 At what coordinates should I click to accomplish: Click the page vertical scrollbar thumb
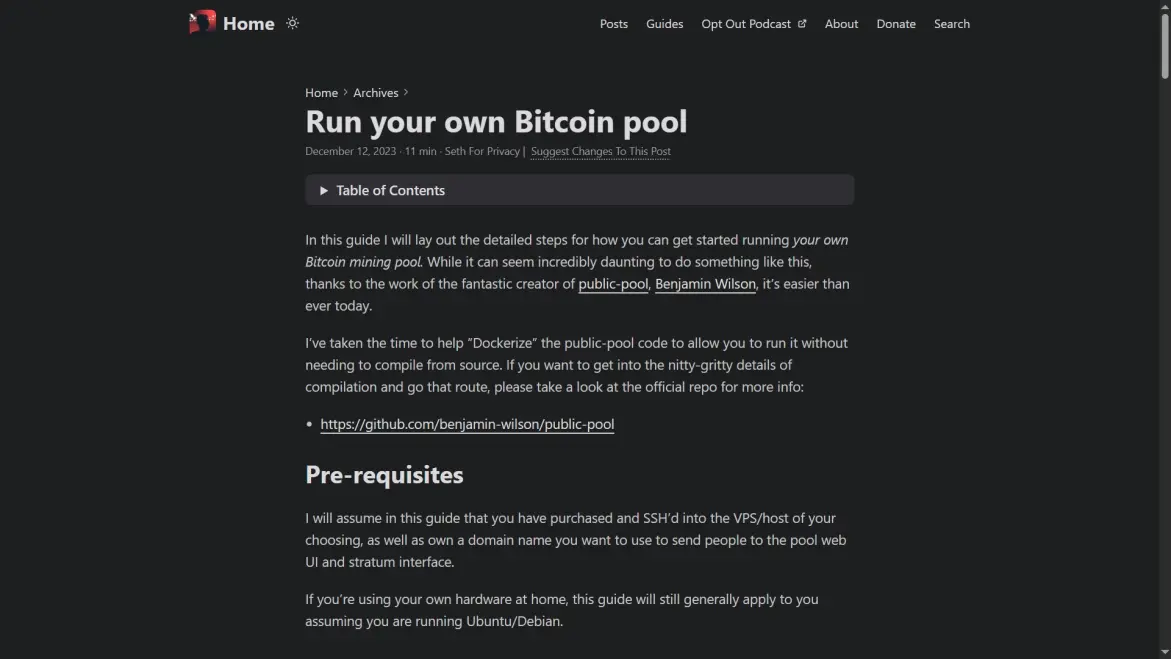coord(1164,45)
